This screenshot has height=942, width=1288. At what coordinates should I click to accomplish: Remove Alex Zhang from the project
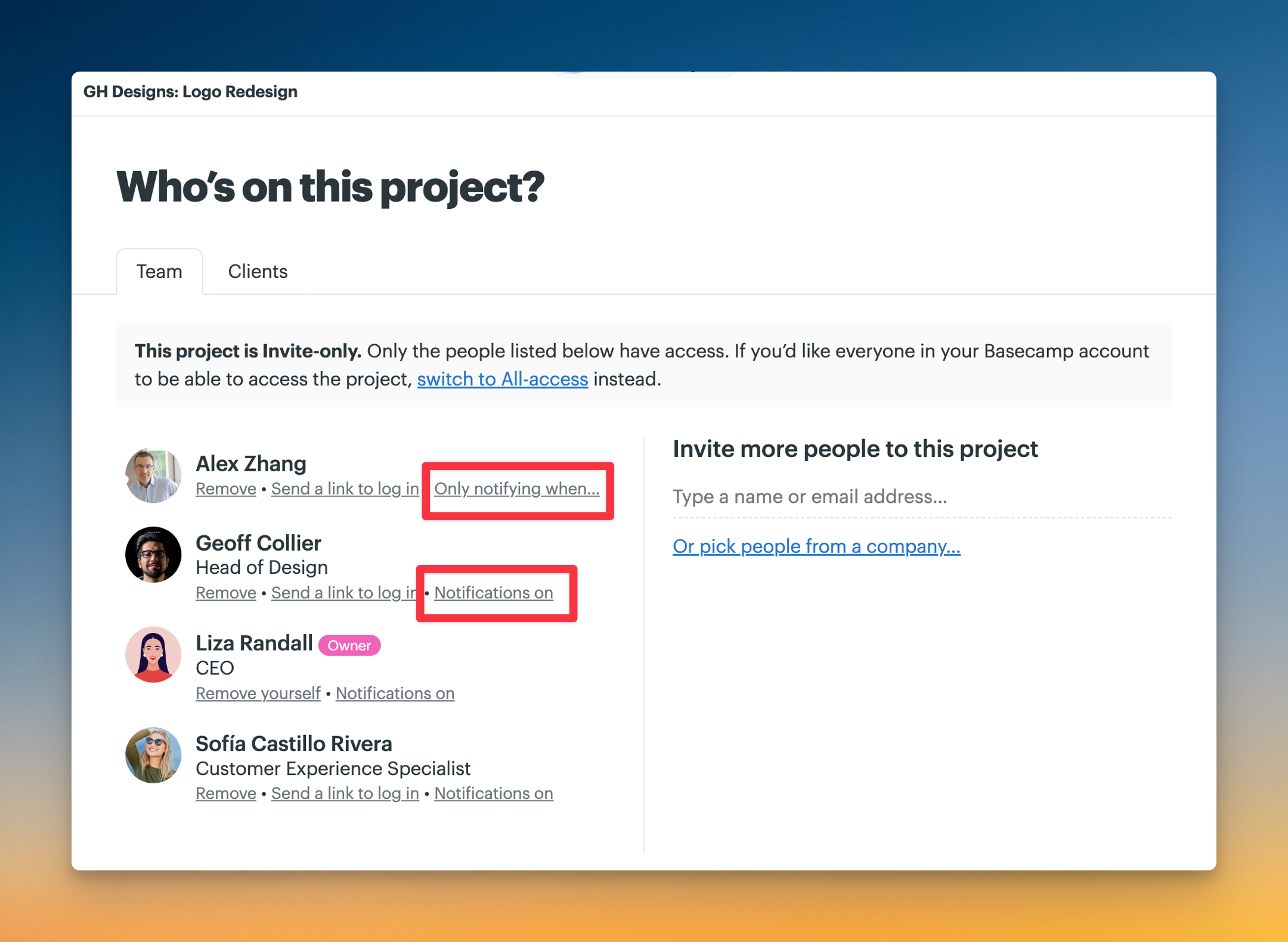225,489
